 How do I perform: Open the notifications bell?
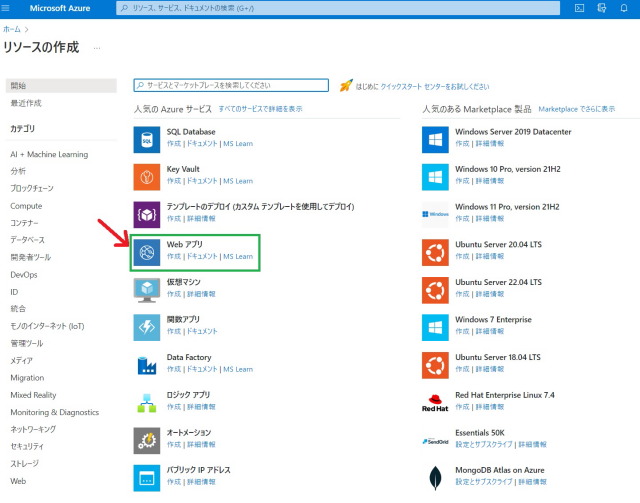coord(624,8)
